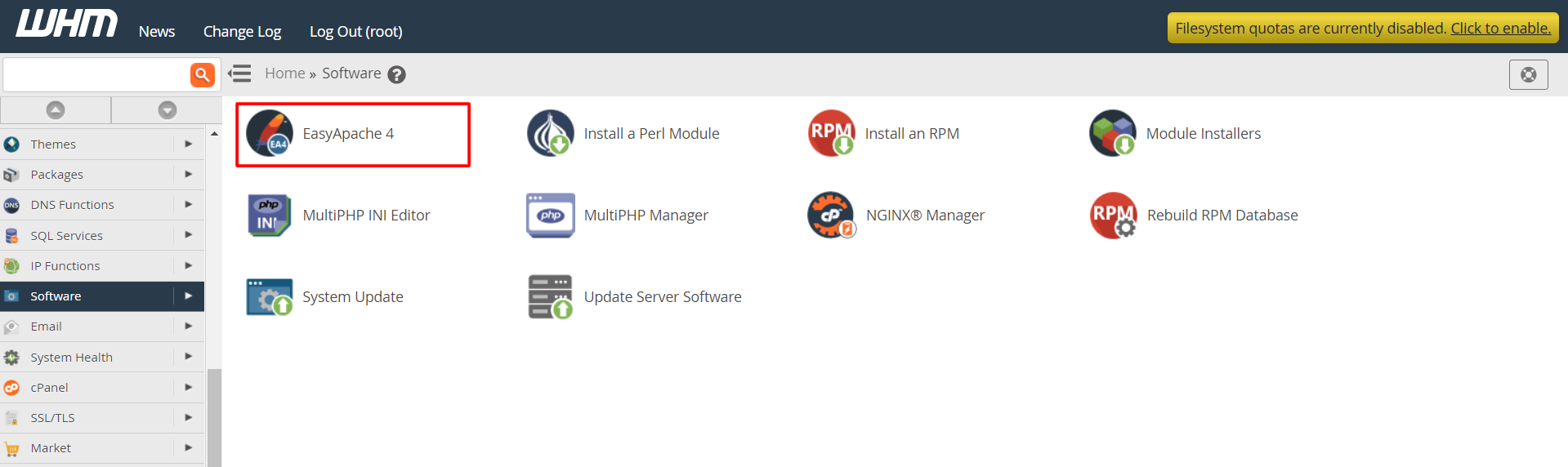
Task: Open the EasyApache 4 icon
Action: pos(270,133)
